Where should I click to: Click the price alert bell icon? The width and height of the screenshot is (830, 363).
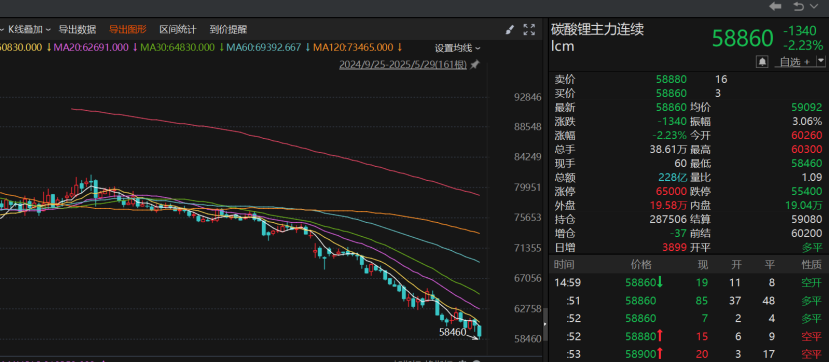[x=762, y=62]
